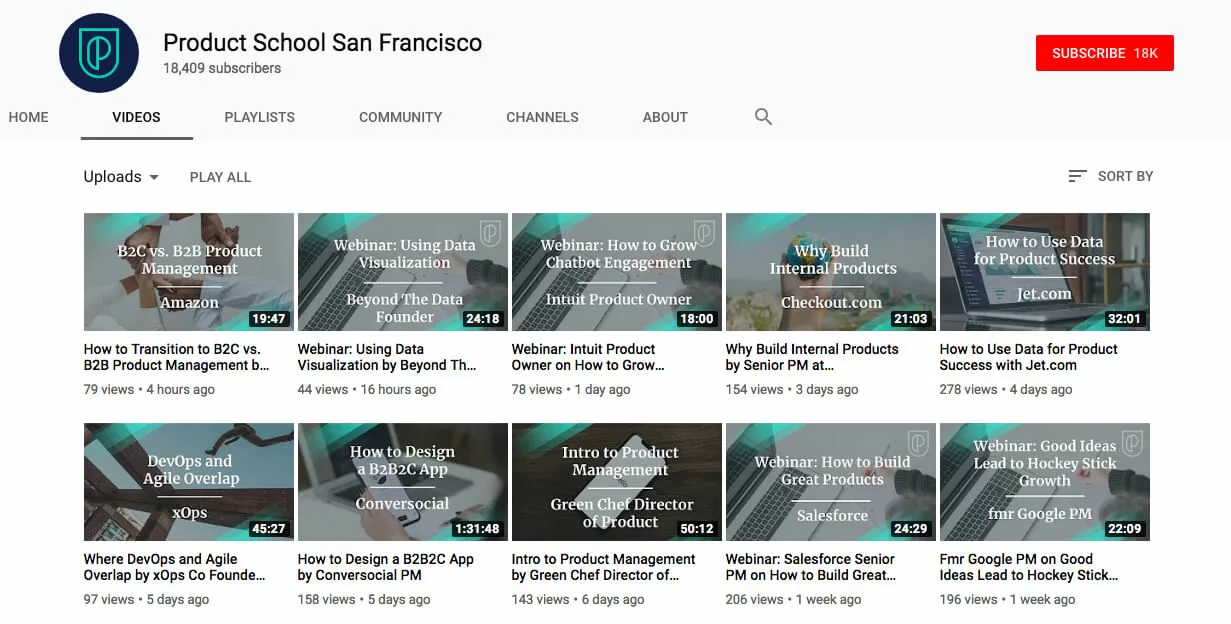
Task: Click the Sort By lines icon
Action: [1077, 176]
